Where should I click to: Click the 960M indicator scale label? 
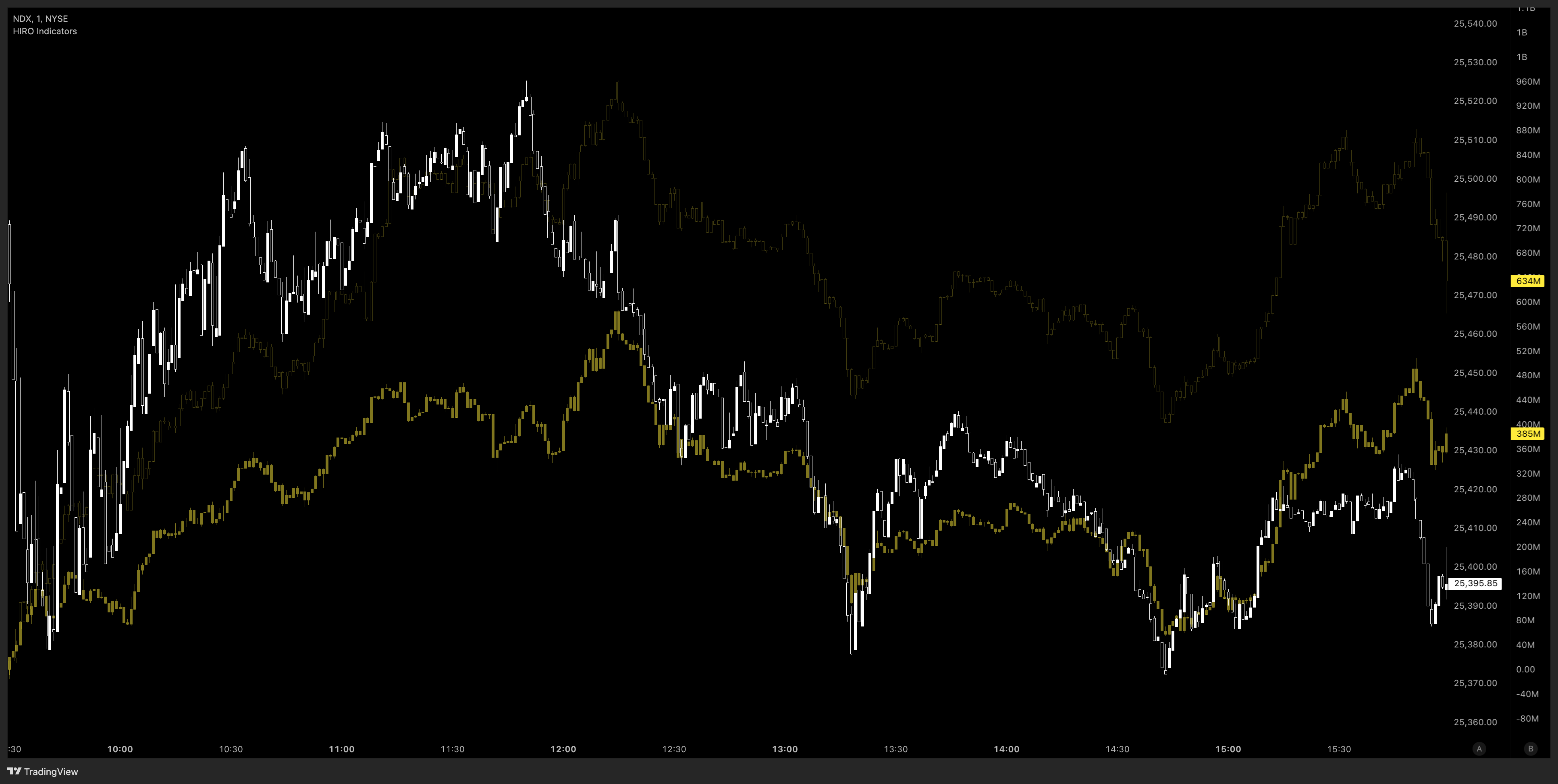(1528, 82)
